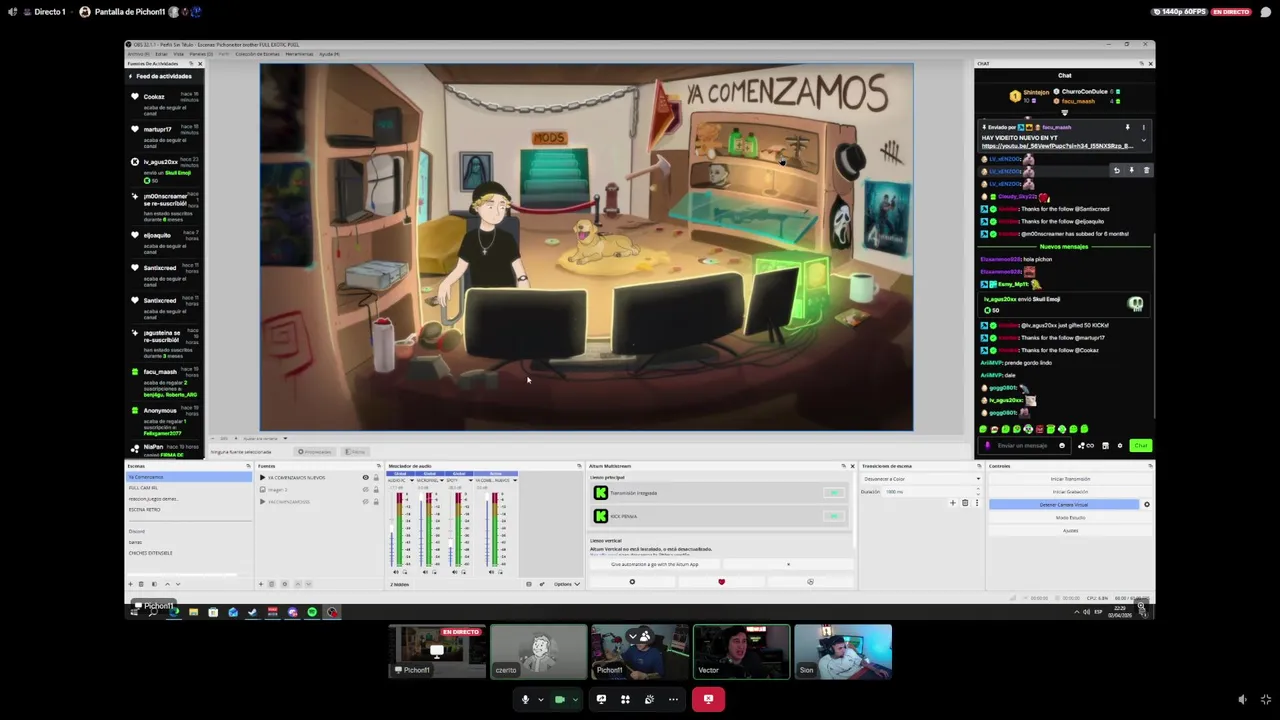Toggle Discord stream volume icon
The width and height of the screenshot is (1280, 720).
(1243, 700)
